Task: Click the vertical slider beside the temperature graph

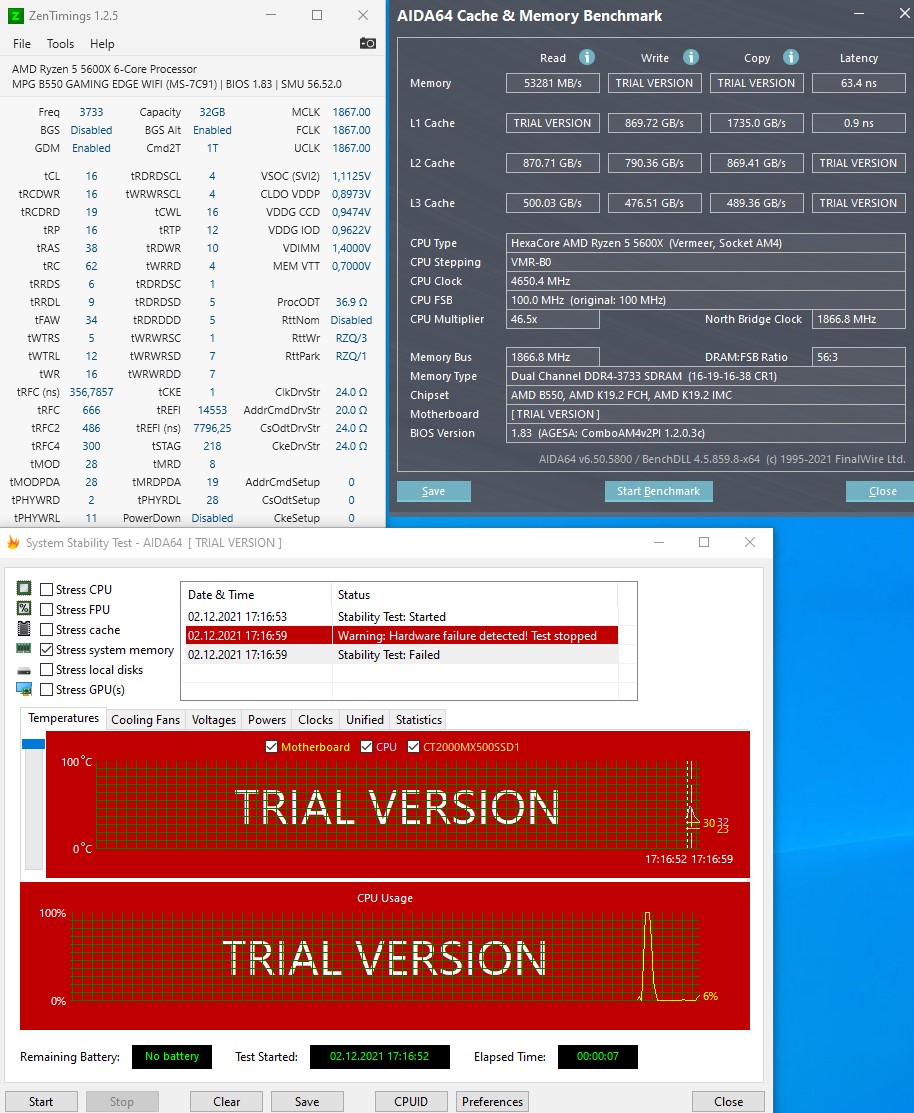Action: (x=33, y=804)
